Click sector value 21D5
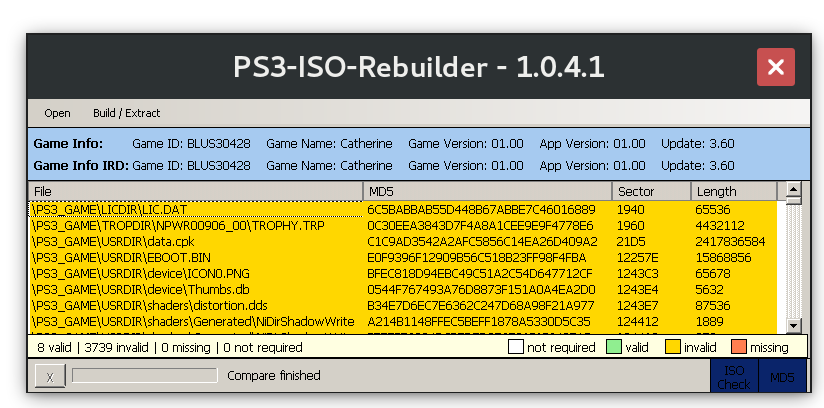This screenshot has height=408, width=824. (631, 242)
